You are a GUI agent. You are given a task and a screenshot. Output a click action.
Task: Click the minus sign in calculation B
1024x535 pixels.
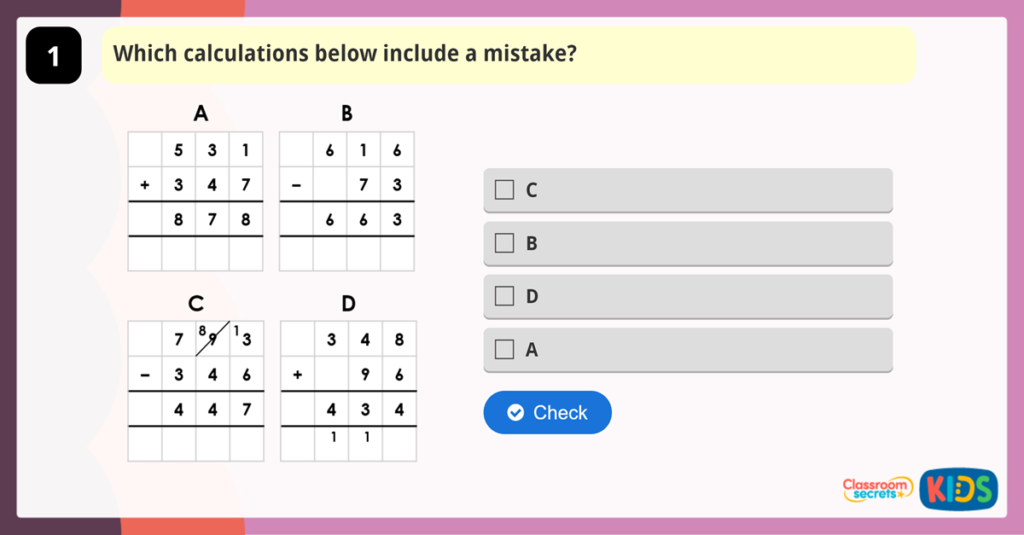pyautogui.click(x=296, y=184)
